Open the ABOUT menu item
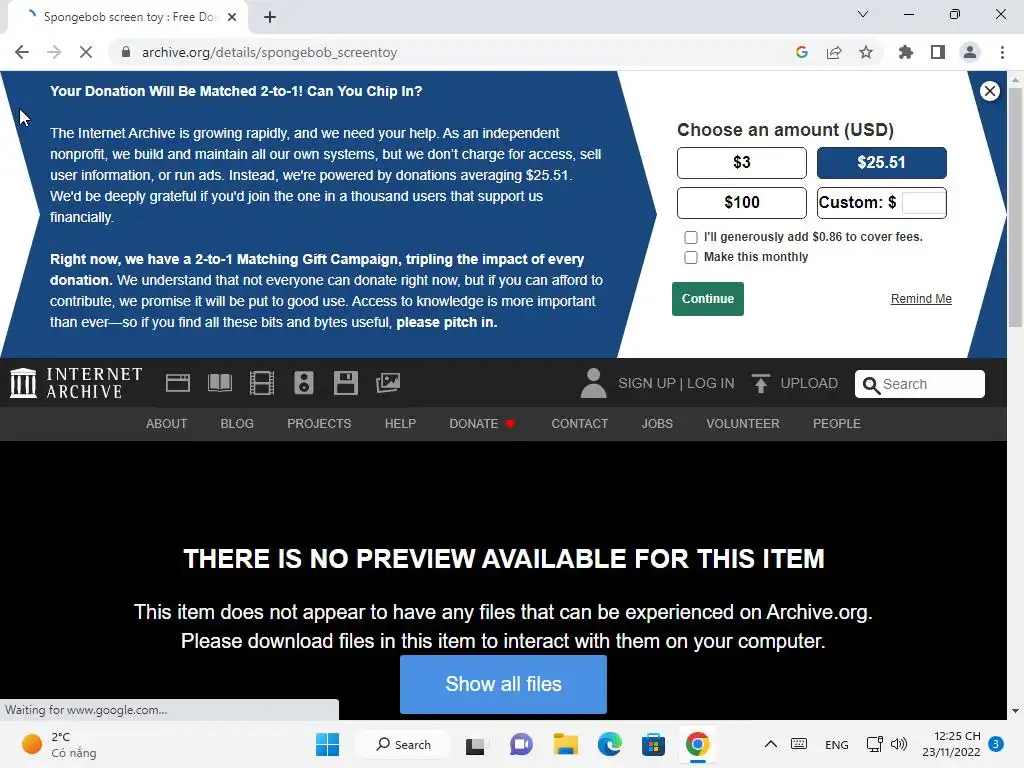 [167, 424]
